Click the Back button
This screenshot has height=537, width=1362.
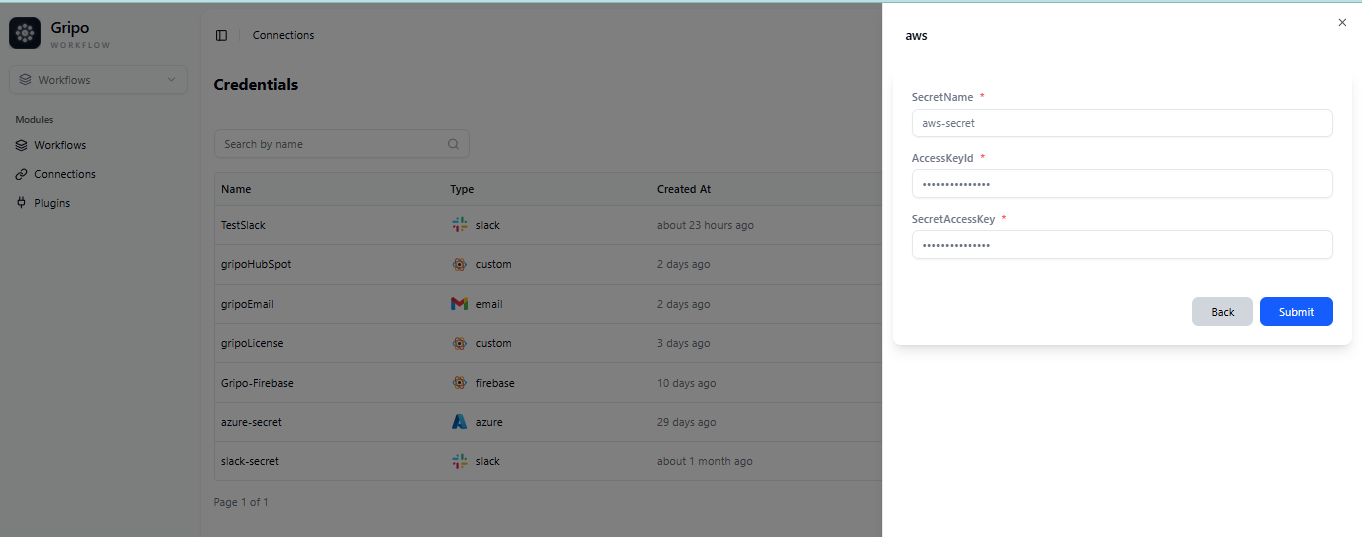1222,312
